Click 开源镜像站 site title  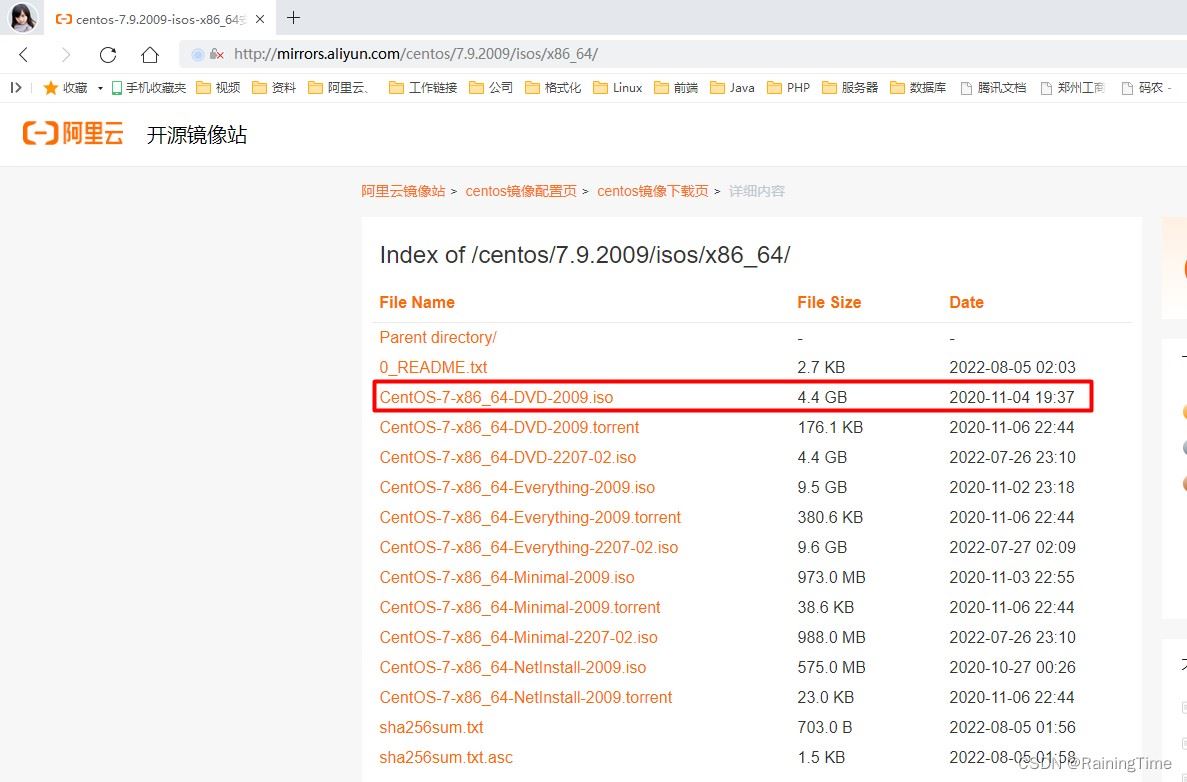tap(197, 135)
